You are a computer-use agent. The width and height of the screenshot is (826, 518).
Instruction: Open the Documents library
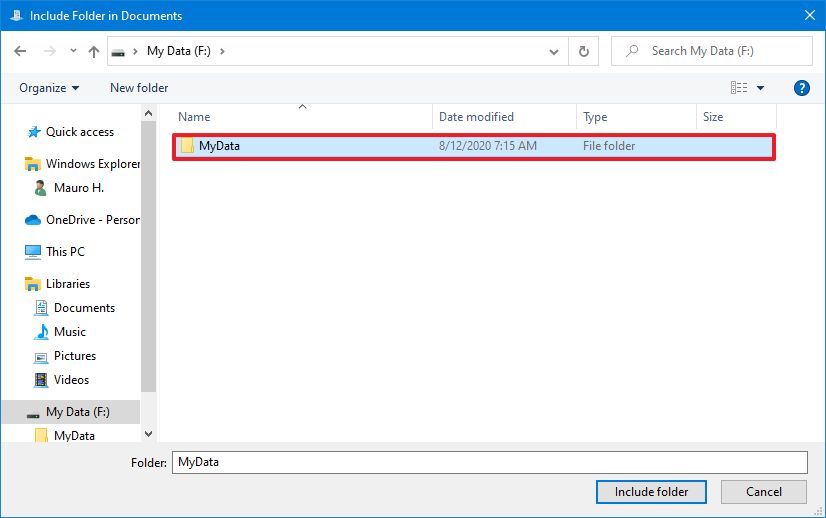tap(84, 308)
